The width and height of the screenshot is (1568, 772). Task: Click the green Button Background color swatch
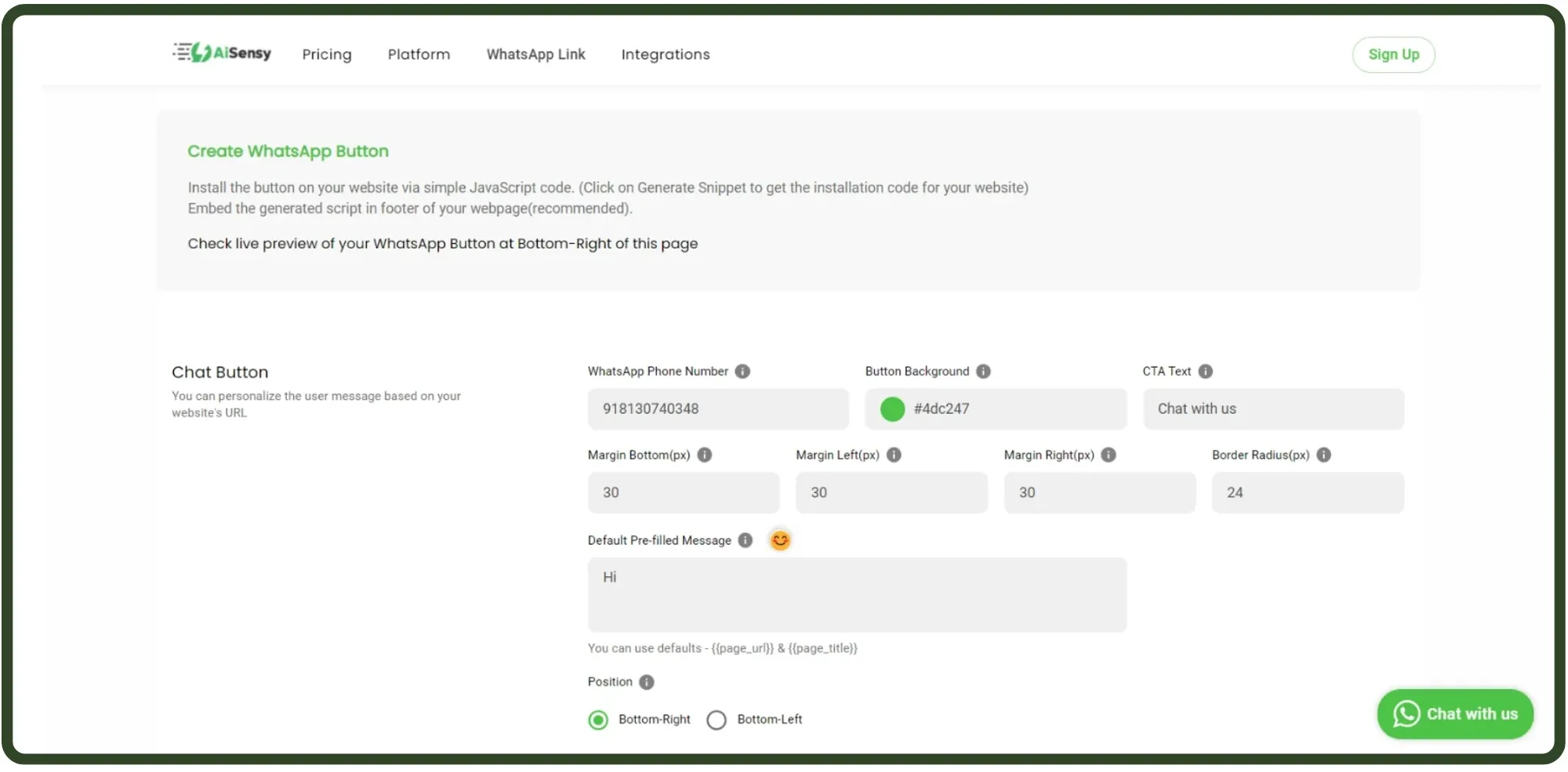coord(892,409)
